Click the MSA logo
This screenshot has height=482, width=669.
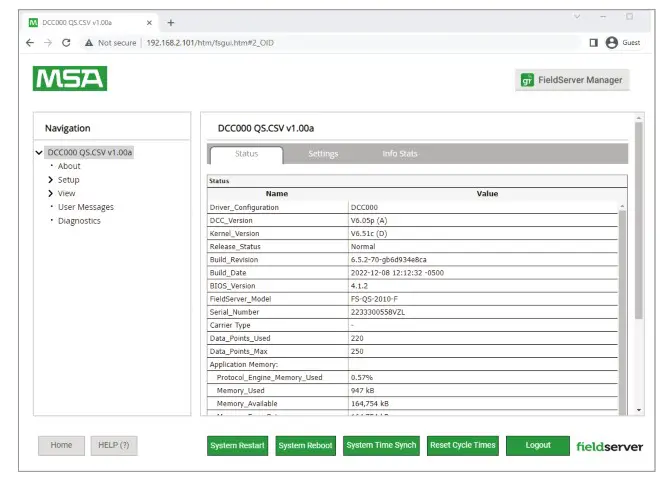click(70, 78)
